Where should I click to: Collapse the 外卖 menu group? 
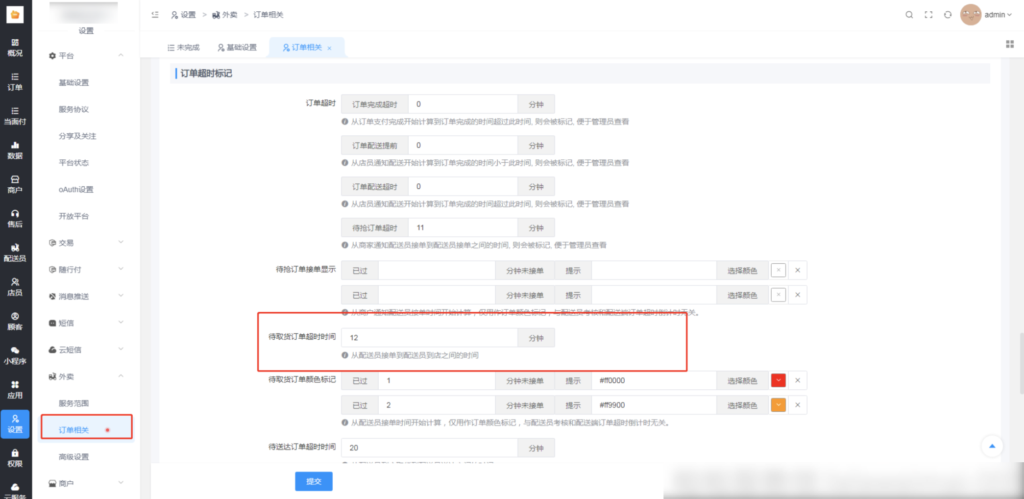pyautogui.click(x=86, y=377)
